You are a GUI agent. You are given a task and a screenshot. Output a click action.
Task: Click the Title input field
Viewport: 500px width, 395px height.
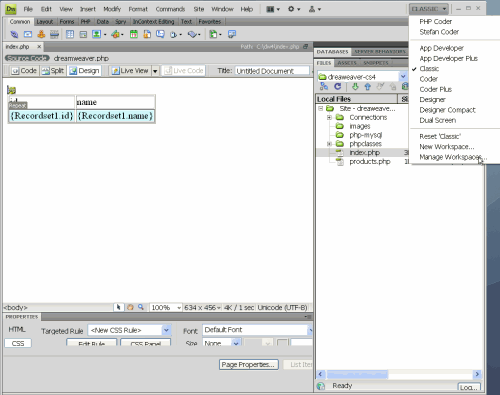pyautogui.click(x=272, y=71)
